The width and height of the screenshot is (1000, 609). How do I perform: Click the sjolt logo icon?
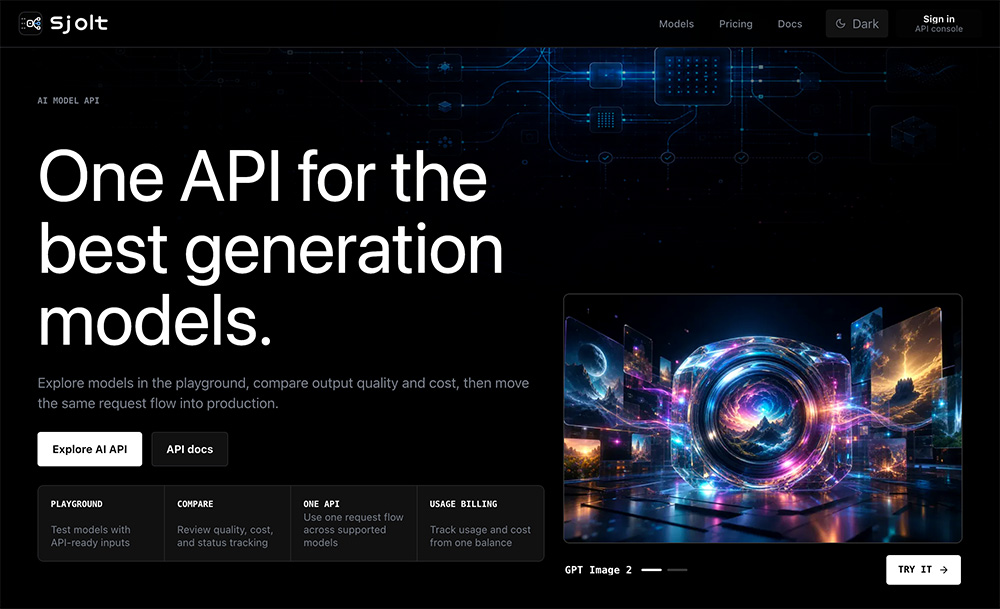tap(31, 24)
